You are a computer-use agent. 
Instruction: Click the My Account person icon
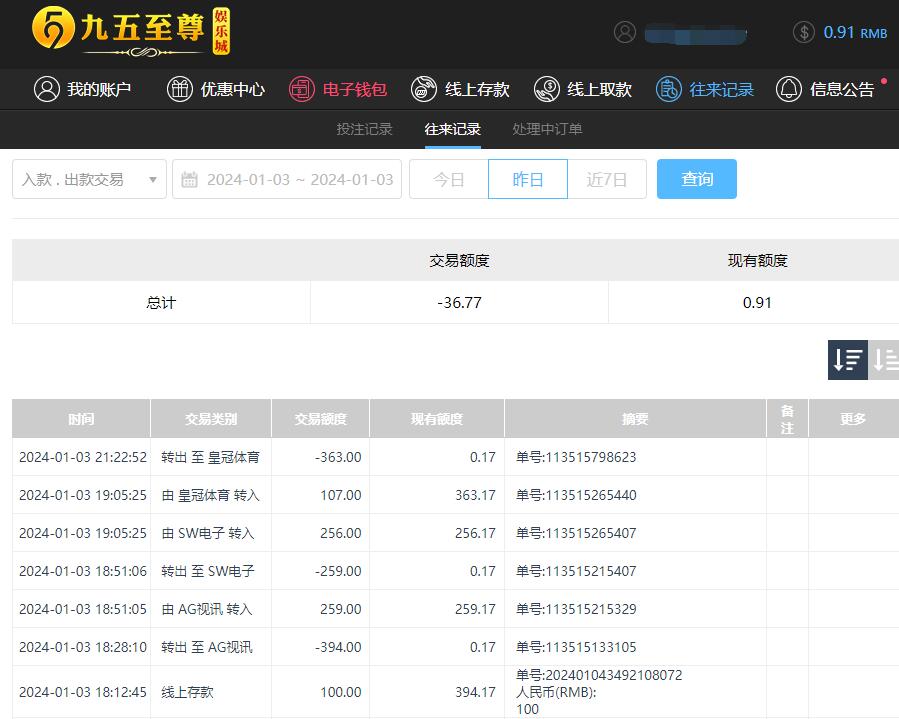pos(47,89)
